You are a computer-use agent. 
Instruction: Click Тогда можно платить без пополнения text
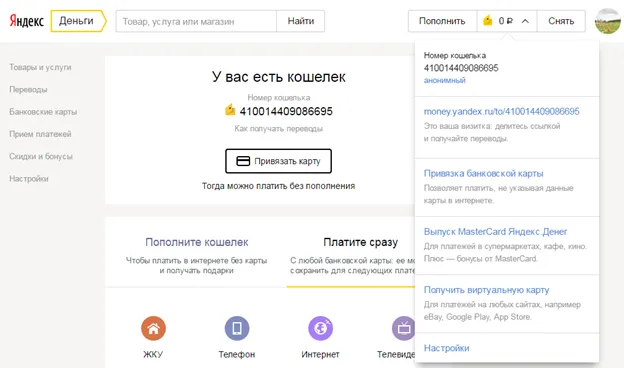click(x=279, y=186)
